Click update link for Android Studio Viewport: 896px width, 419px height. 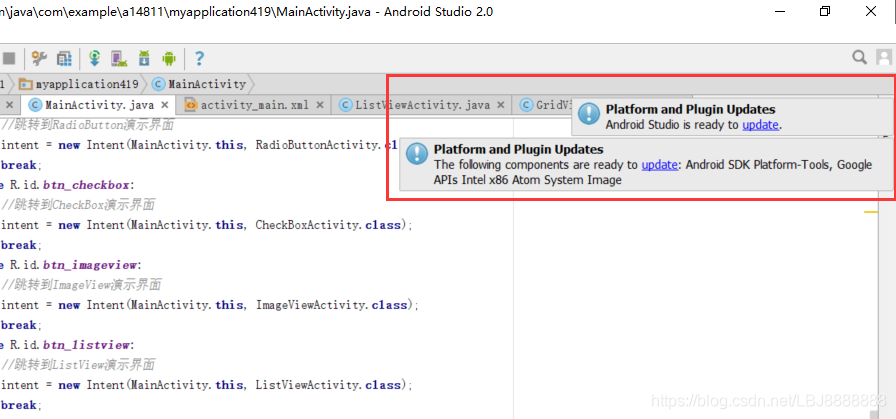(x=760, y=125)
